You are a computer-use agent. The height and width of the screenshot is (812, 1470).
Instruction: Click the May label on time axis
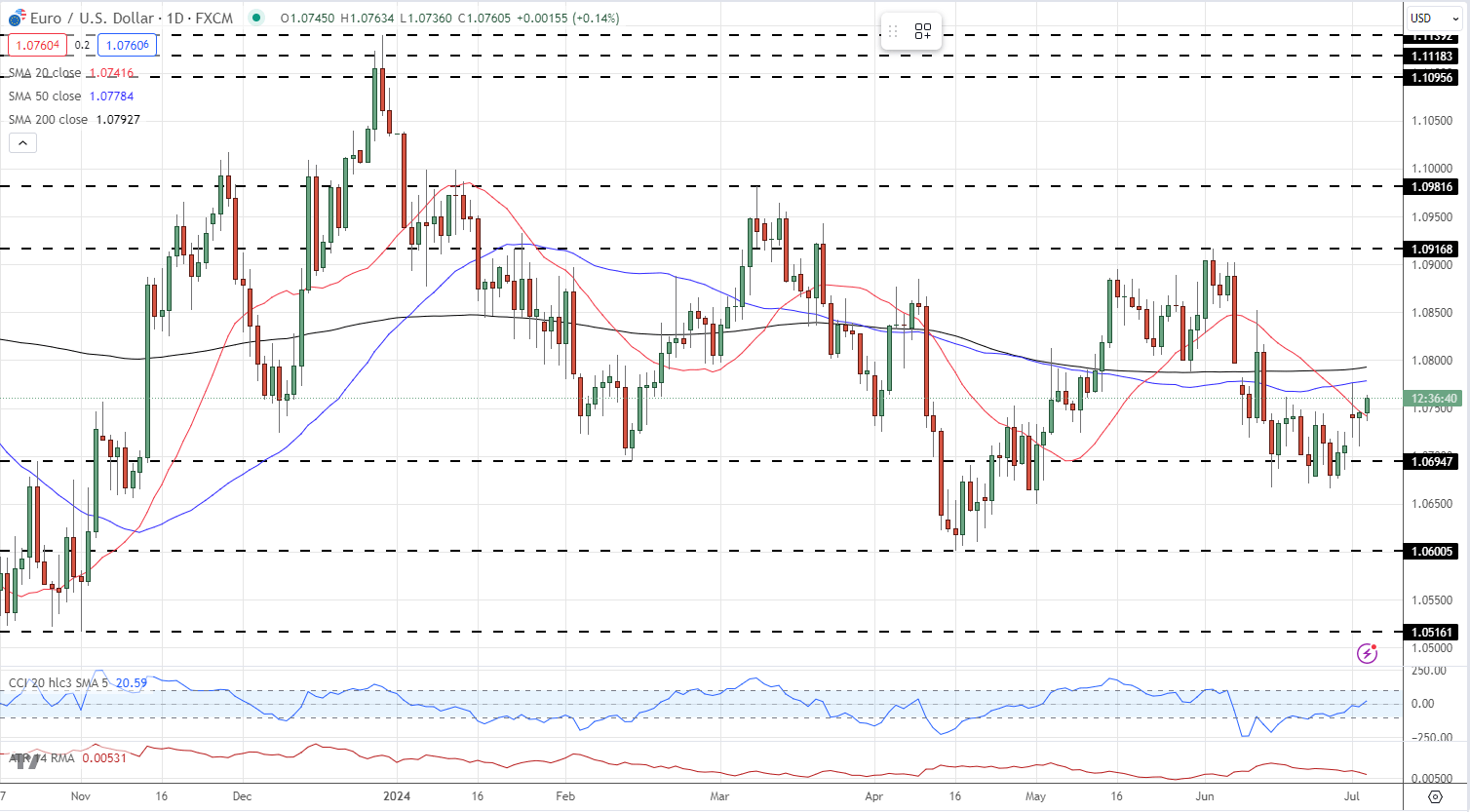(1035, 795)
